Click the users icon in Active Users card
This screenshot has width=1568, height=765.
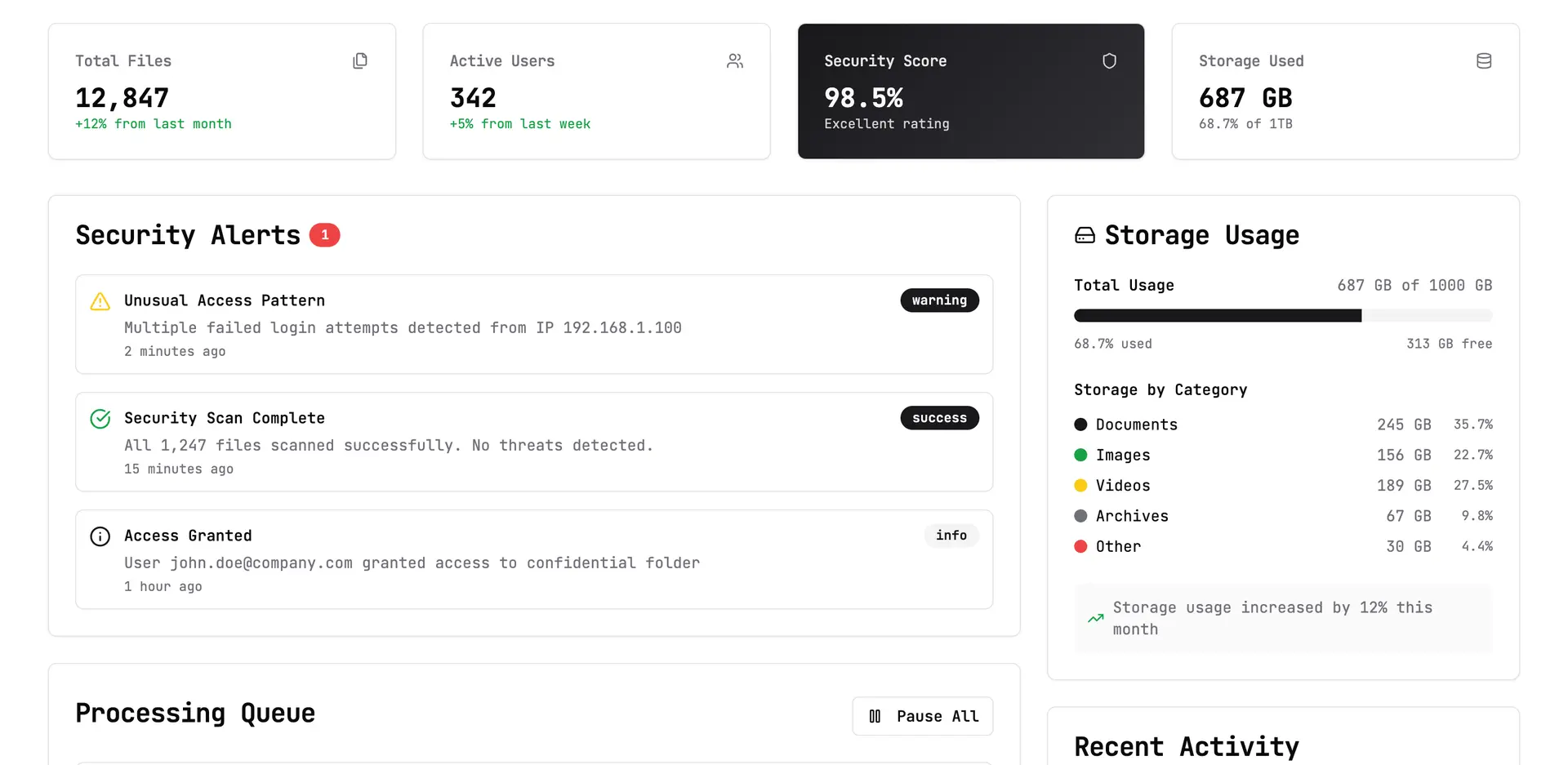coord(735,61)
